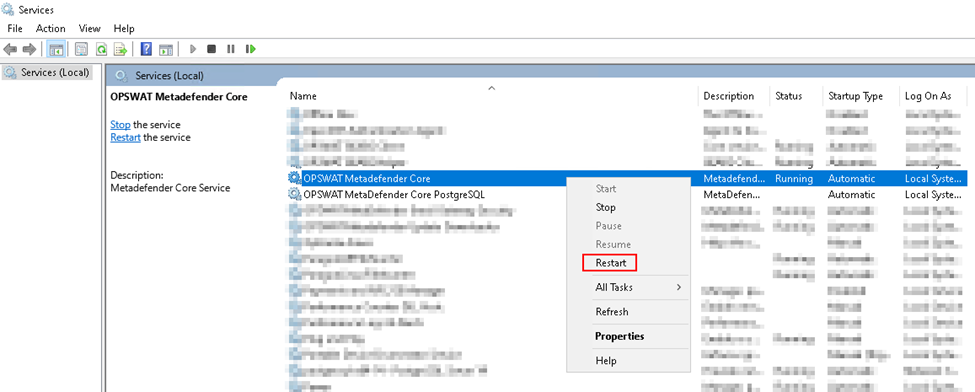975x392 pixels.
Task: Click Automatic startup type of Metadefender Core
Action: point(851,179)
